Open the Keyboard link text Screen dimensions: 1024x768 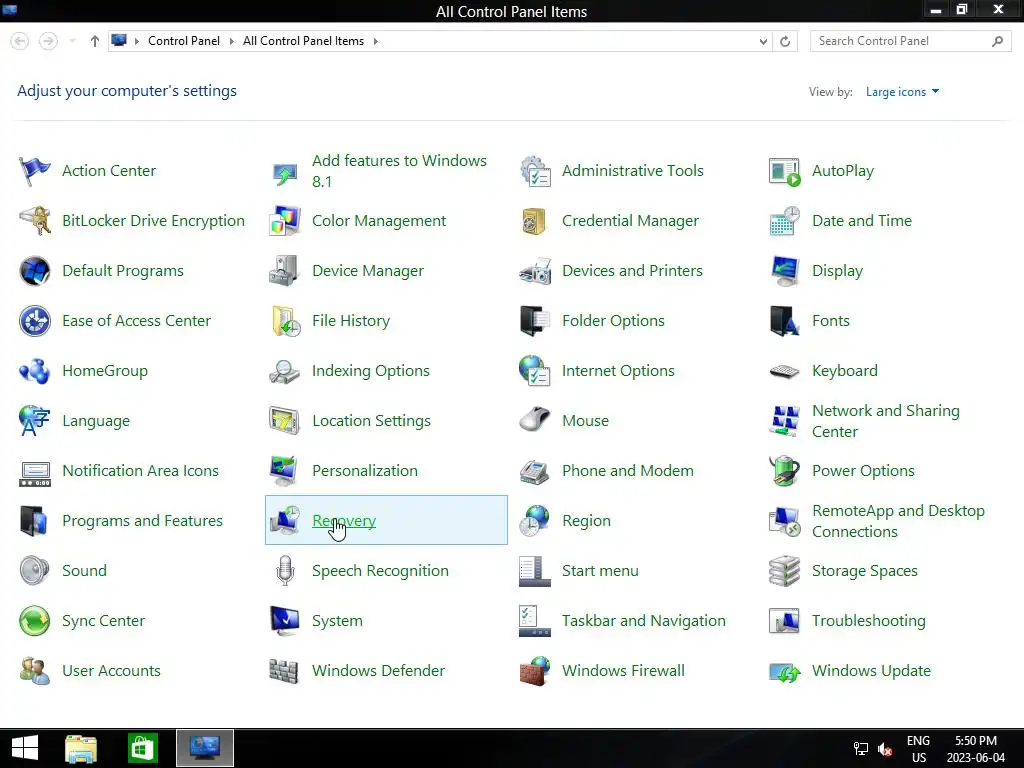click(x=844, y=371)
